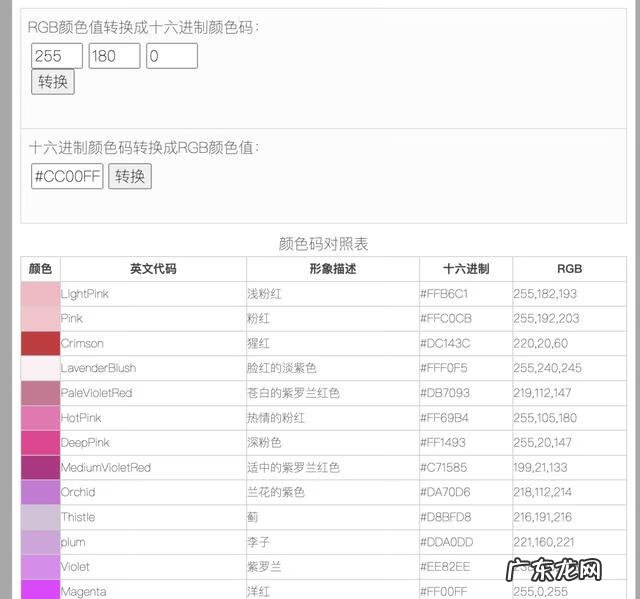Click the green value field containing 180
640x599 pixels.
(114, 56)
